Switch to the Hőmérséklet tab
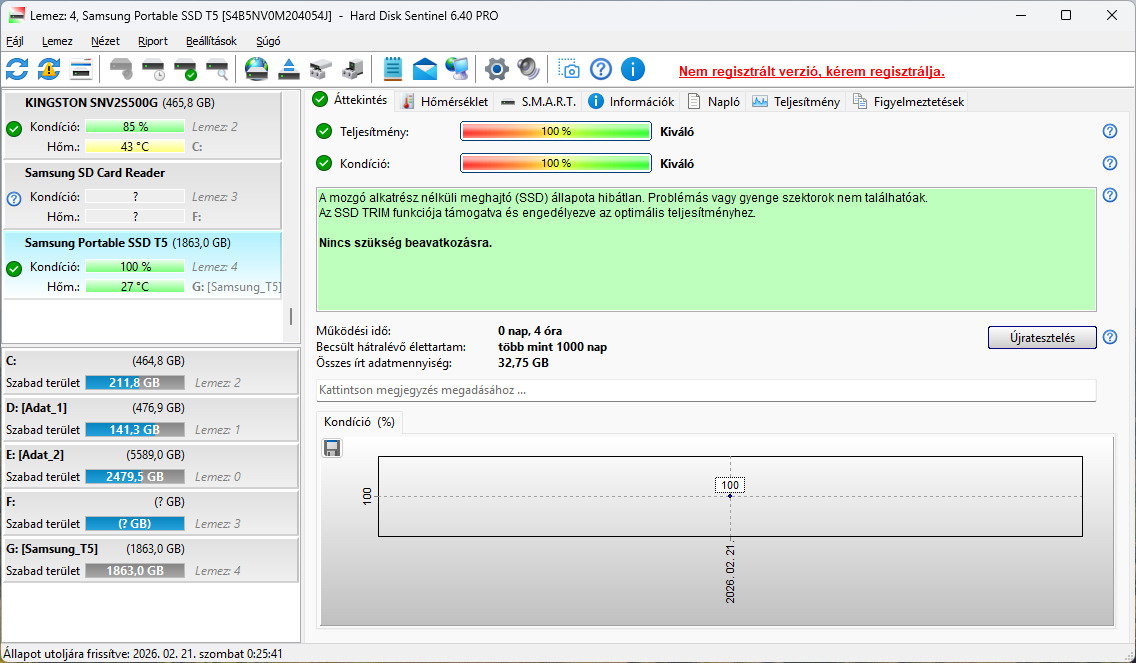This screenshot has width=1136, height=663. pos(445,101)
